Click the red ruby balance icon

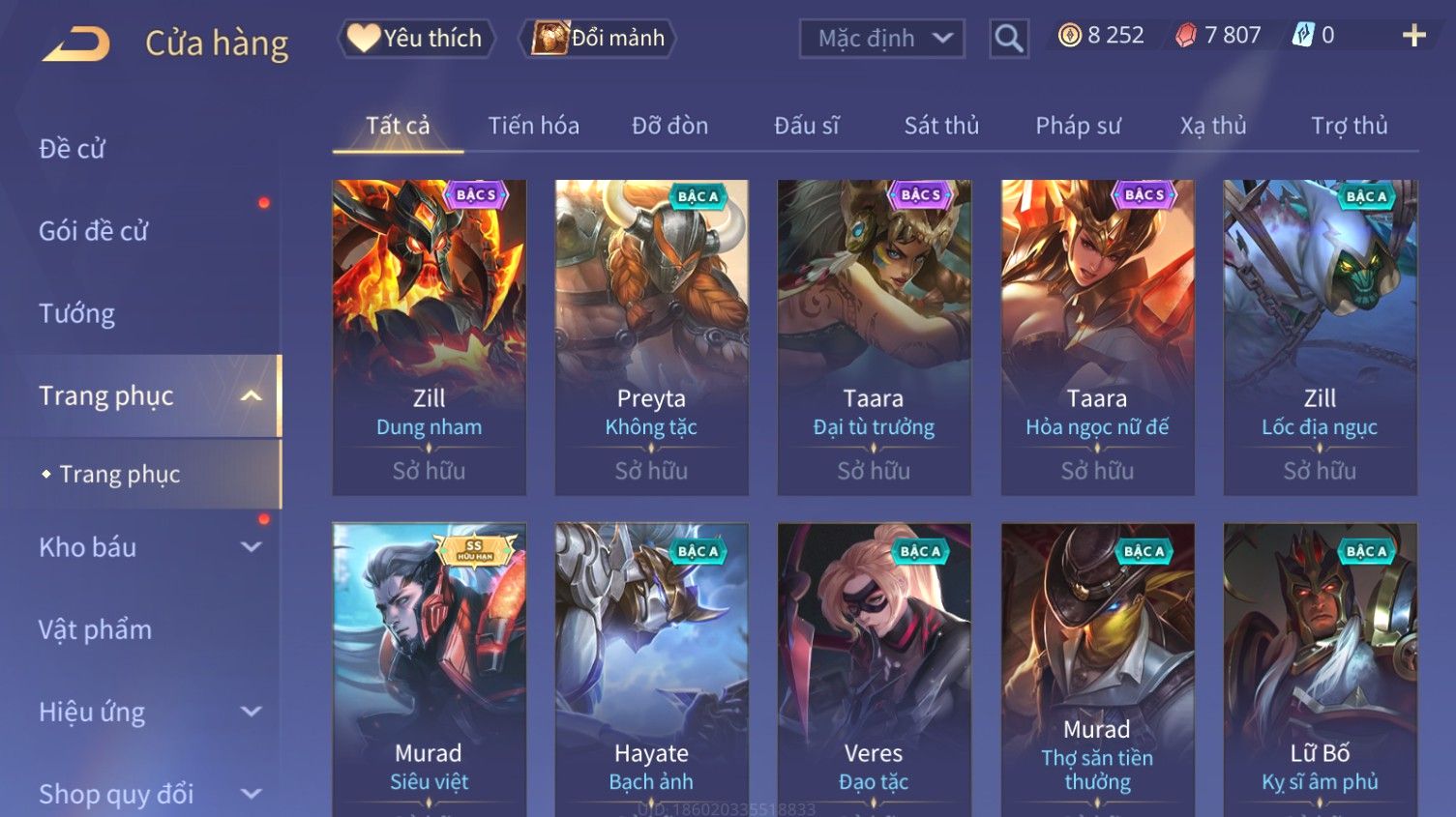click(x=1185, y=36)
